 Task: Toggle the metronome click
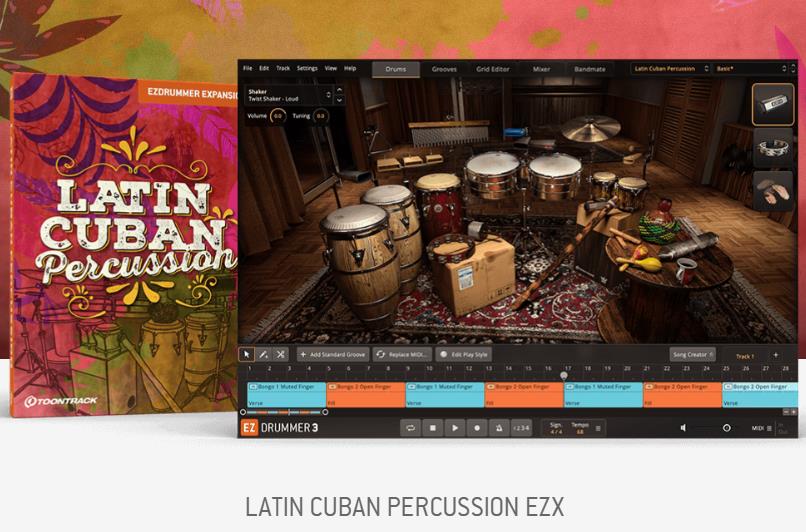[x=499, y=428]
